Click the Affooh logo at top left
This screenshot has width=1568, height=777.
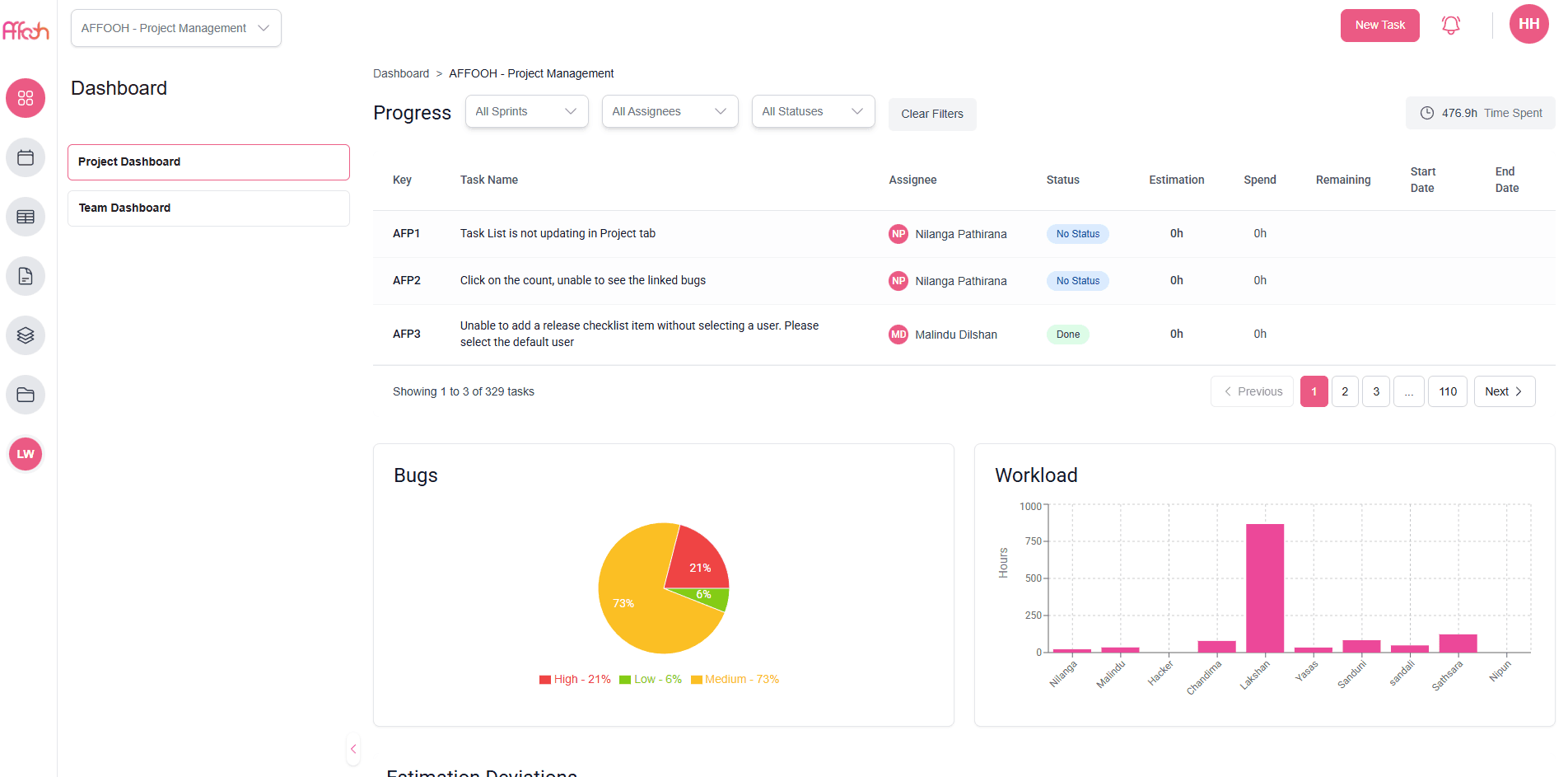click(x=26, y=30)
